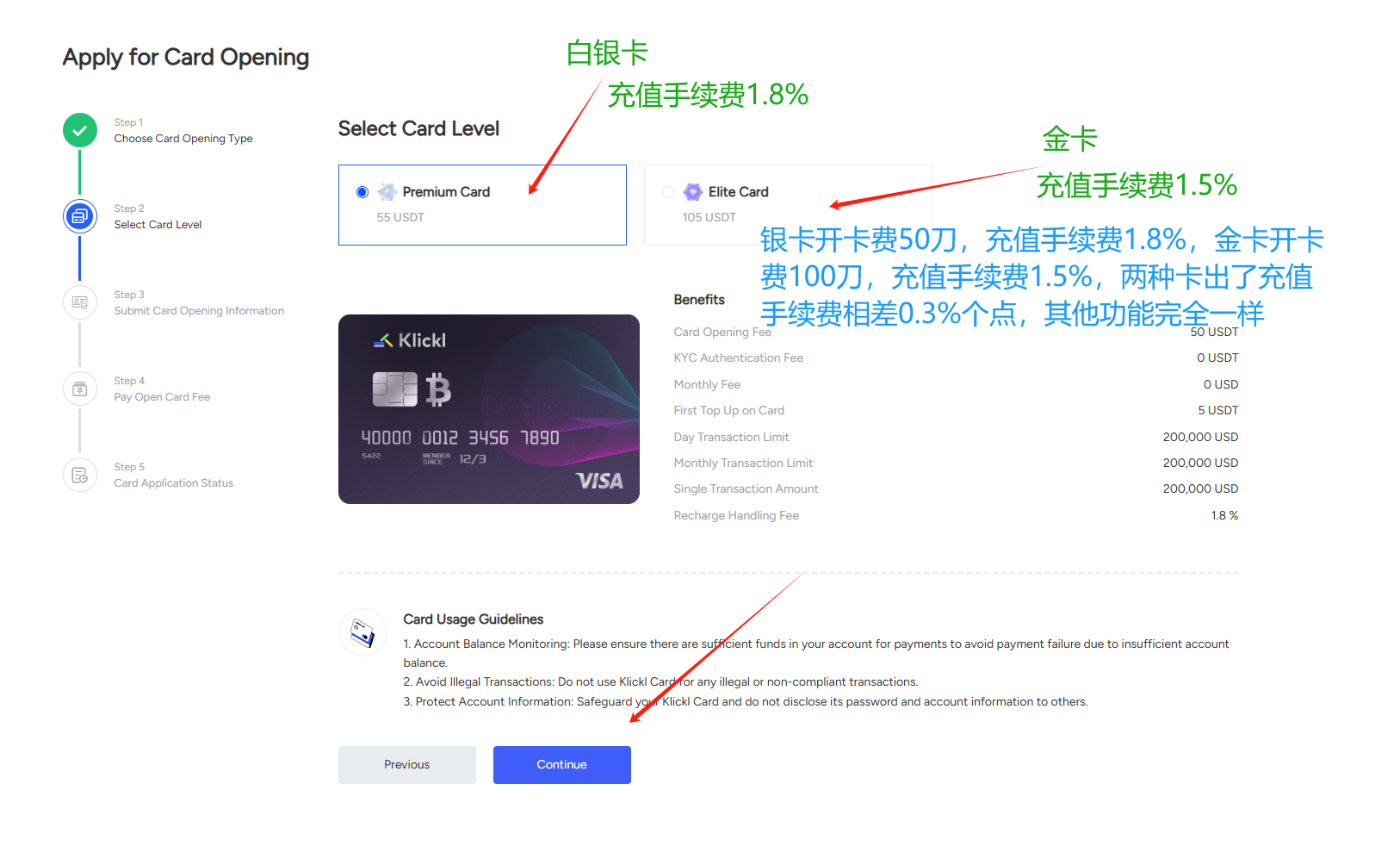This screenshot has height=846, width=1400.
Task: Click the blue Step 2 card level icon
Action: pyautogui.click(x=80, y=216)
